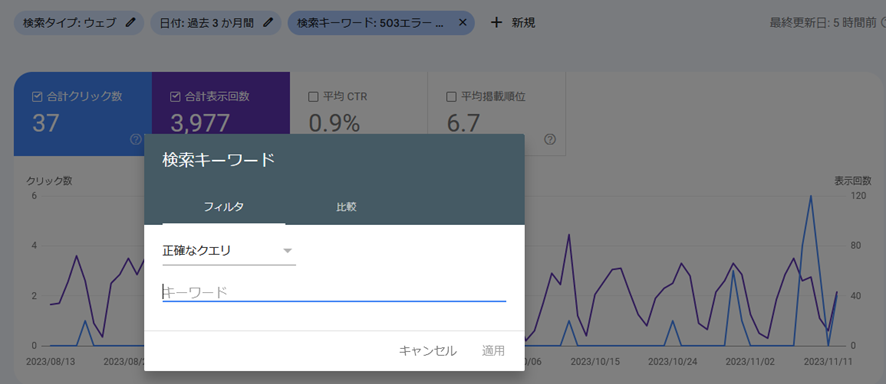
Task: Switch to the 比較 tab
Action: tap(346, 207)
